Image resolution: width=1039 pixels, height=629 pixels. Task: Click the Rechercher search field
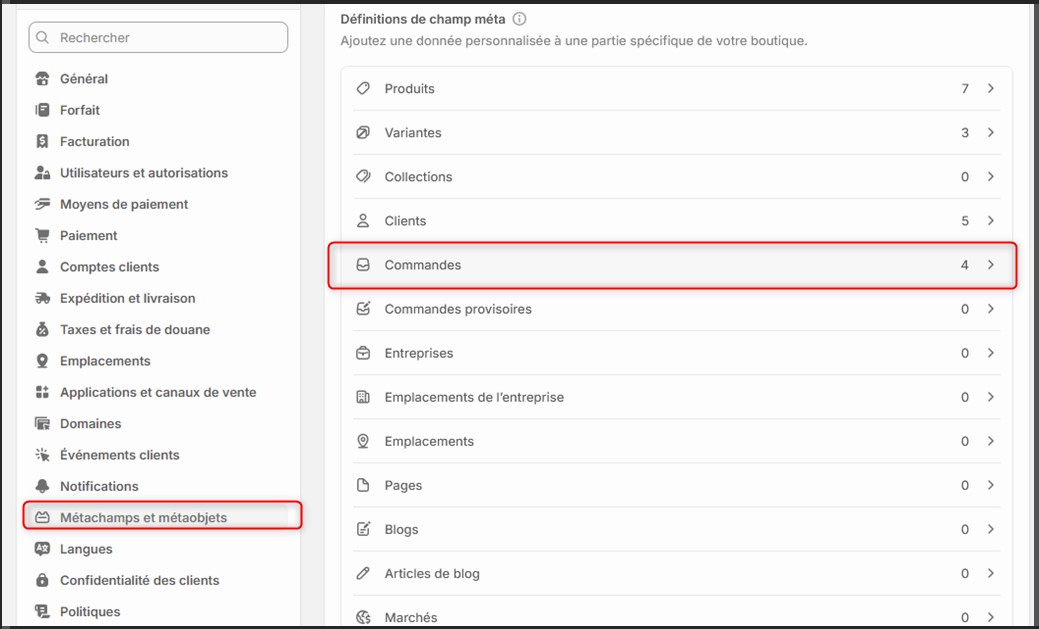[158, 38]
